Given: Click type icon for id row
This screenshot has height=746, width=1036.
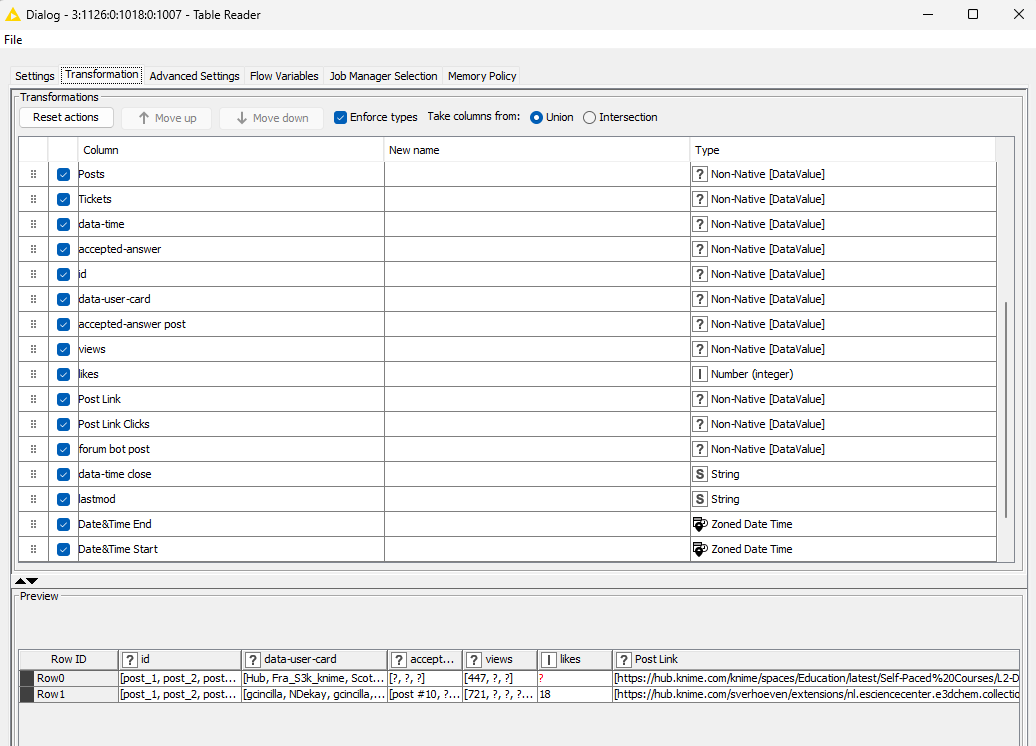Looking at the screenshot, I should (x=700, y=274).
